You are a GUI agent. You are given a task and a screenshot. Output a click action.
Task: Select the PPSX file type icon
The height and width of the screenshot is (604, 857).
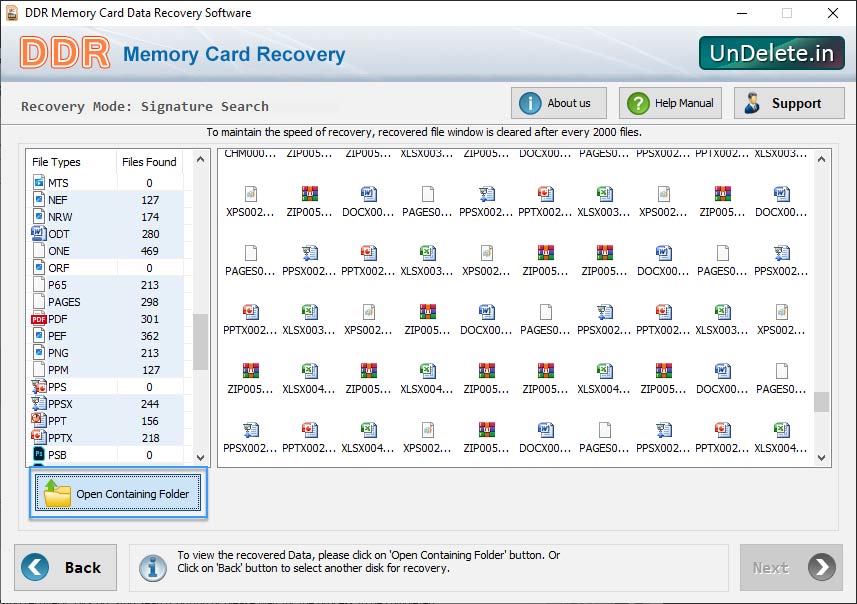pos(39,403)
